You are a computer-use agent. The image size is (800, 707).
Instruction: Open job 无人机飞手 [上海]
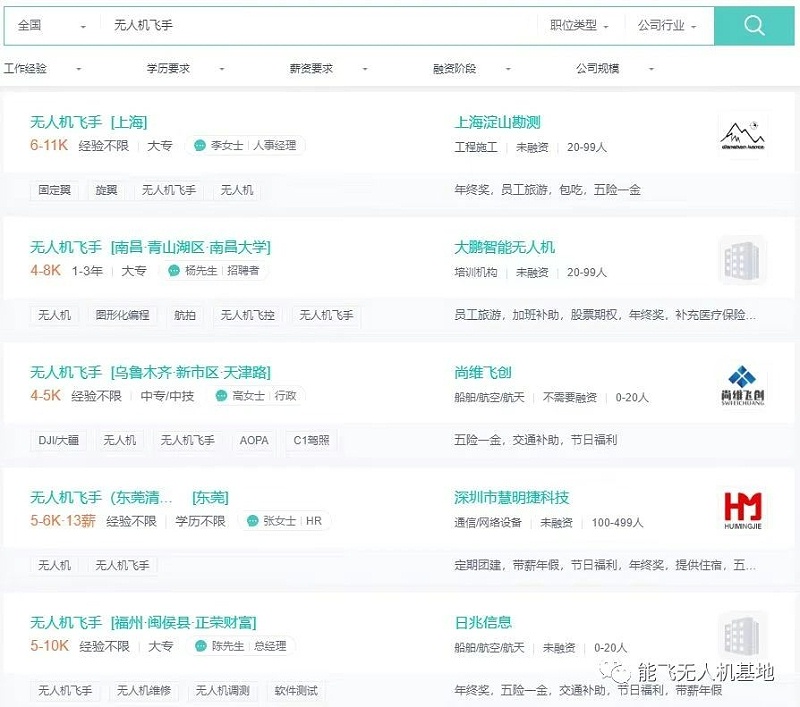(89, 122)
